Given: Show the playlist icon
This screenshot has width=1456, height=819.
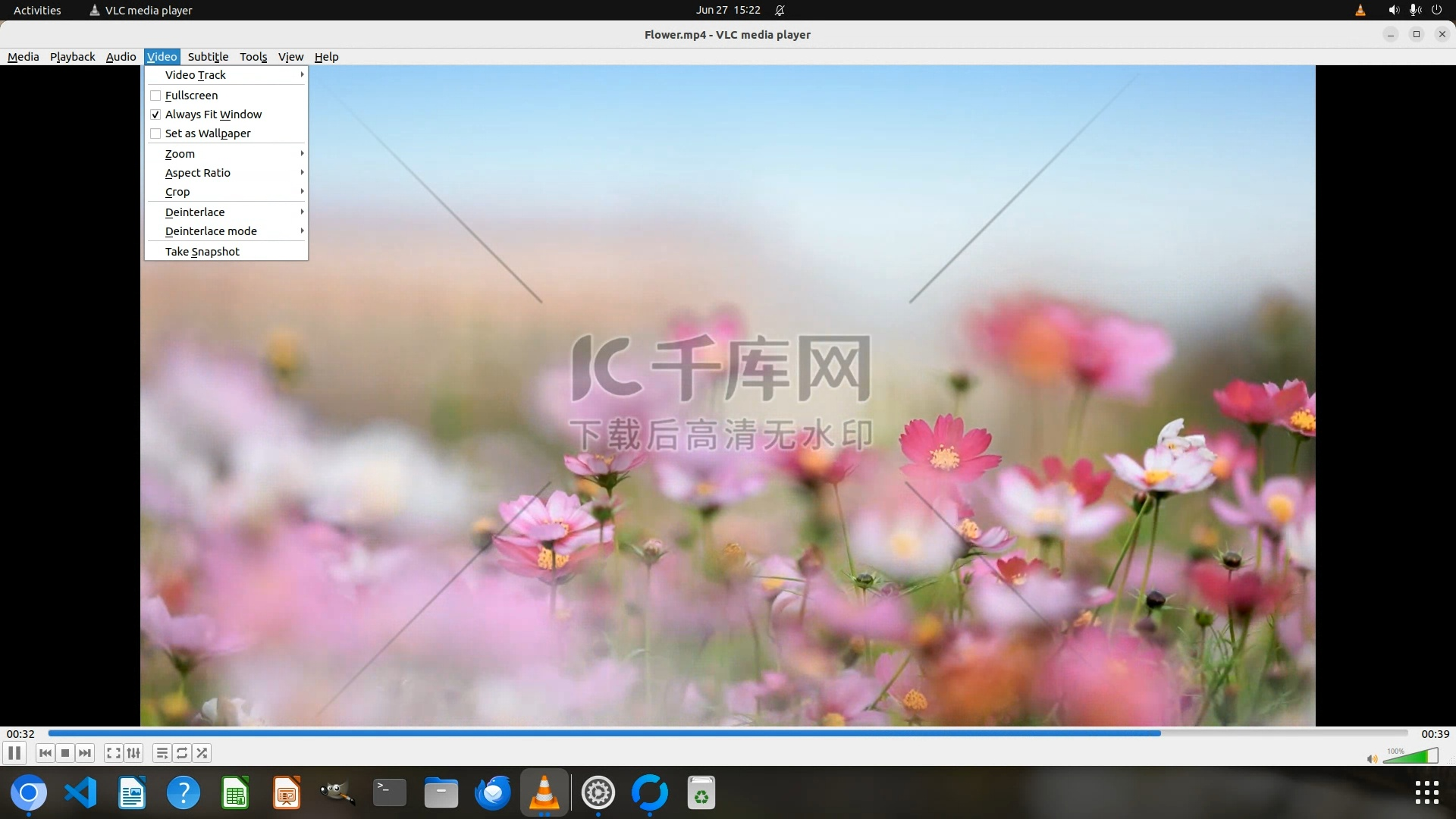Looking at the screenshot, I should click(162, 753).
